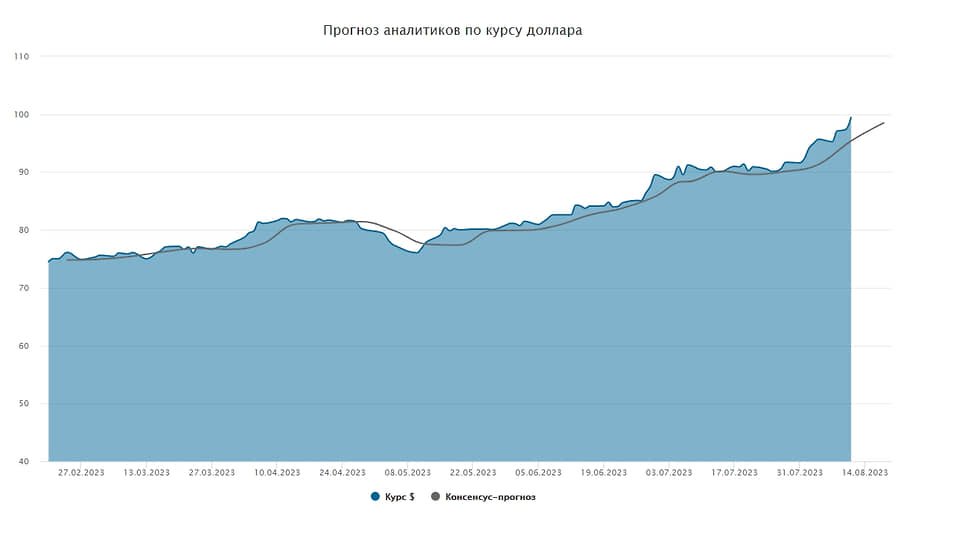Image resolution: width=968 pixels, height=544 pixels.
Task: Click the dollar rate peak near 100
Action: pyautogui.click(x=851, y=117)
